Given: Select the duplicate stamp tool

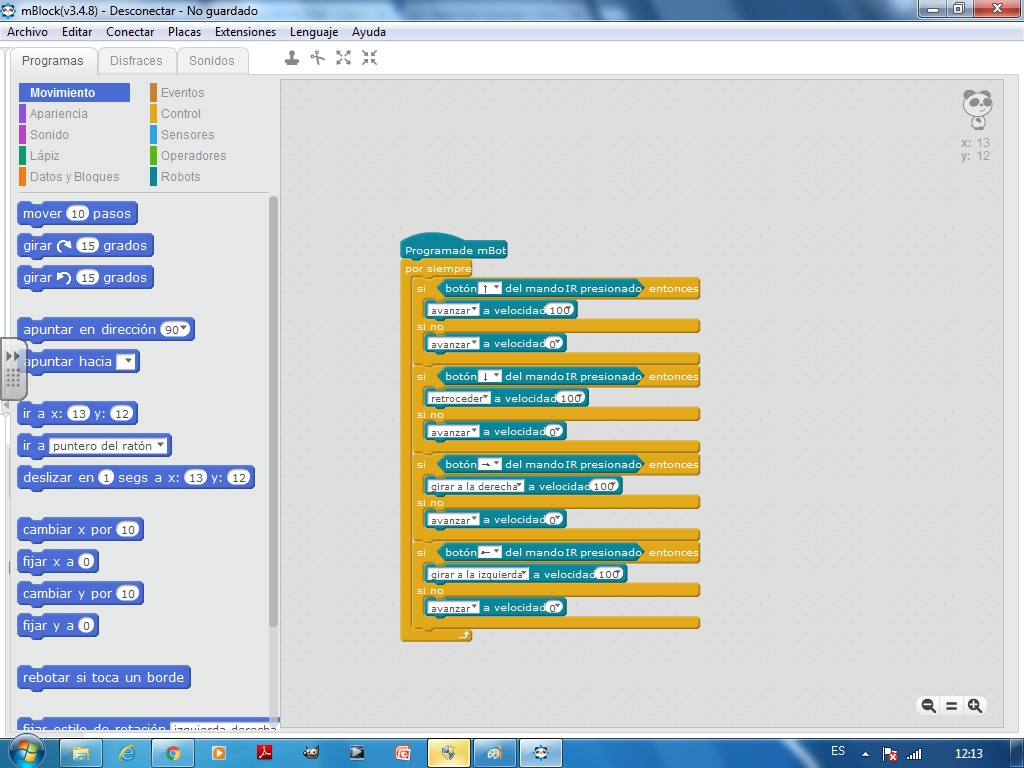Looking at the screenshot, I should 292,58.
